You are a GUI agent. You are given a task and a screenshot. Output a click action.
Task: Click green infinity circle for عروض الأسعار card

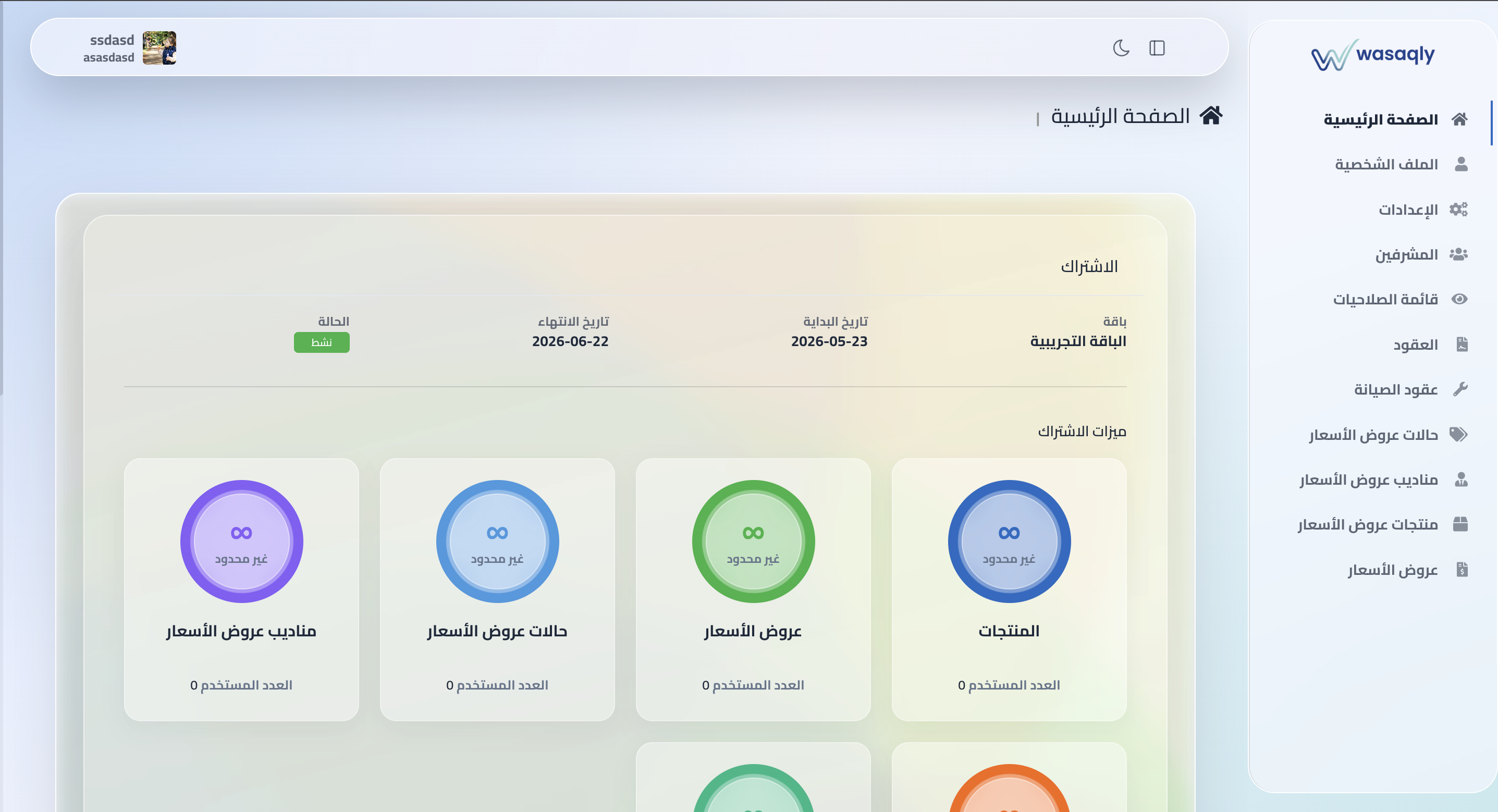pyautogui.click(x=753, y=541)
